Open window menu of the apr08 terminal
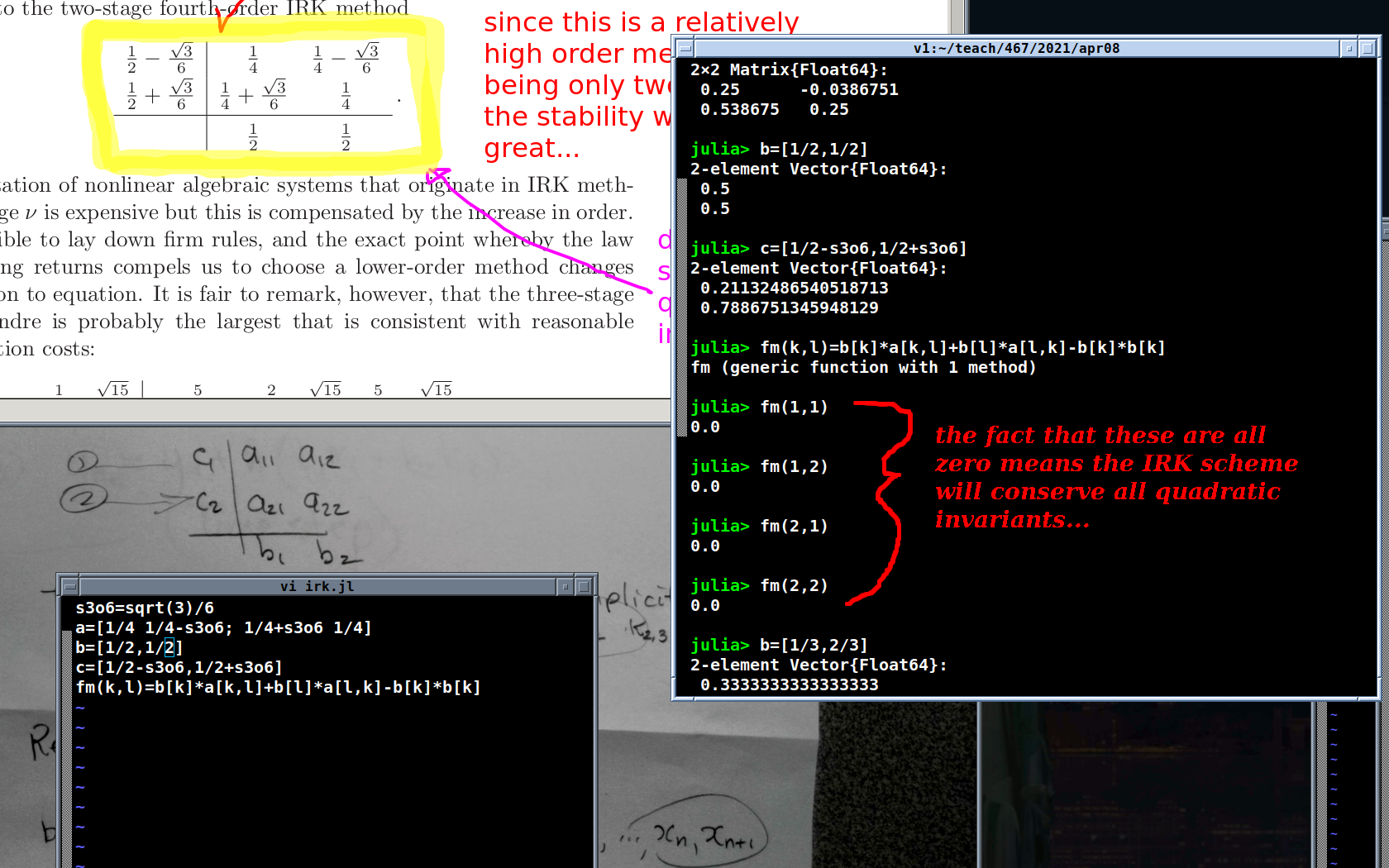This screenshot has height=868, width=1389. [x=685, y=49]
